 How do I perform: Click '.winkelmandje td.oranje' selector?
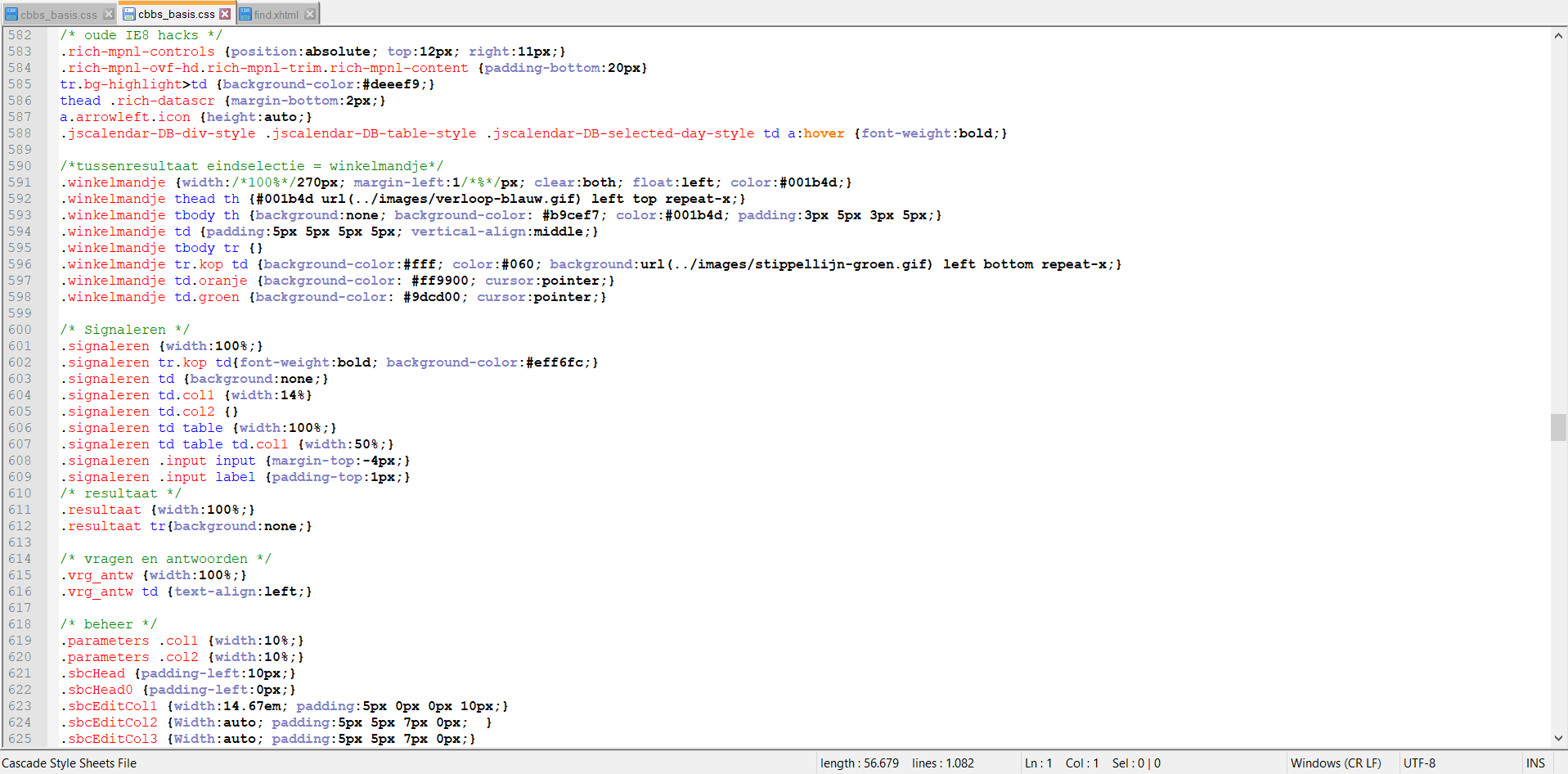click(153, 281)
